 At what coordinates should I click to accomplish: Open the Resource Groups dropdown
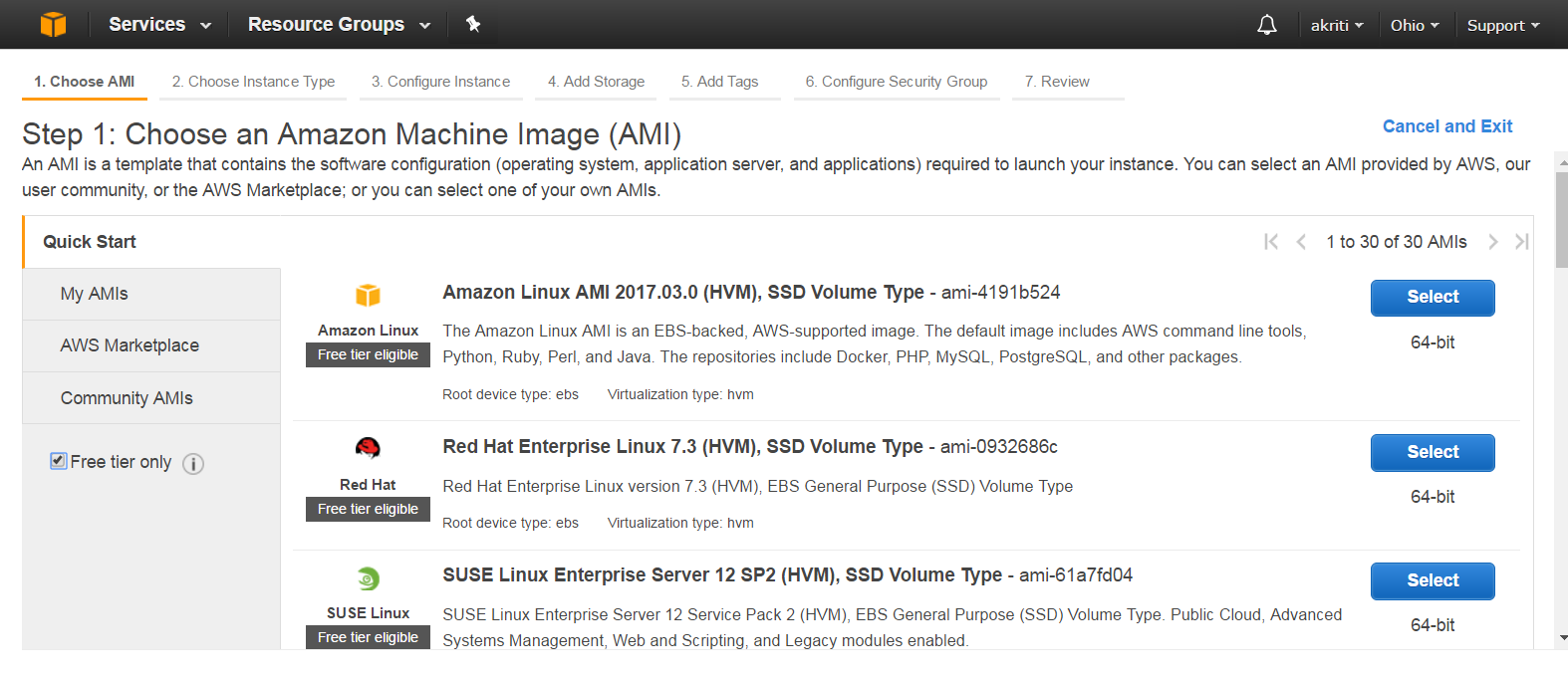tap(339, 24)
